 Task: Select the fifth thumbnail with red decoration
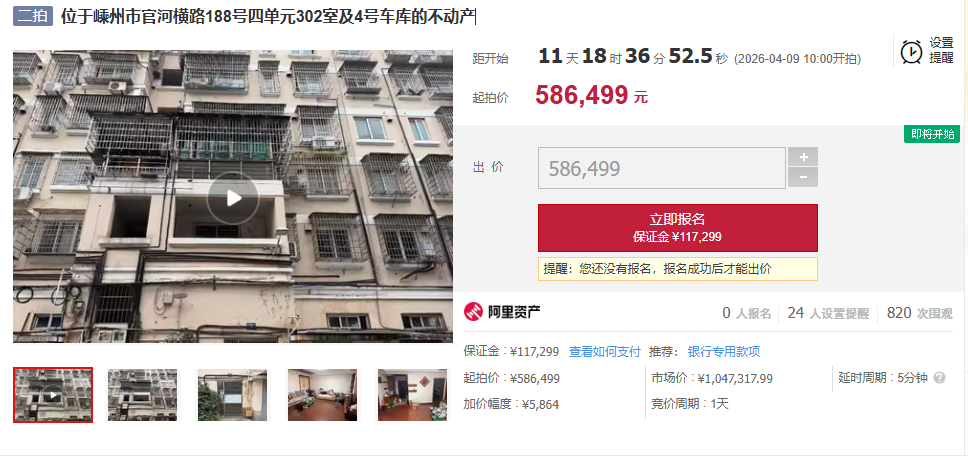point(412,395)
